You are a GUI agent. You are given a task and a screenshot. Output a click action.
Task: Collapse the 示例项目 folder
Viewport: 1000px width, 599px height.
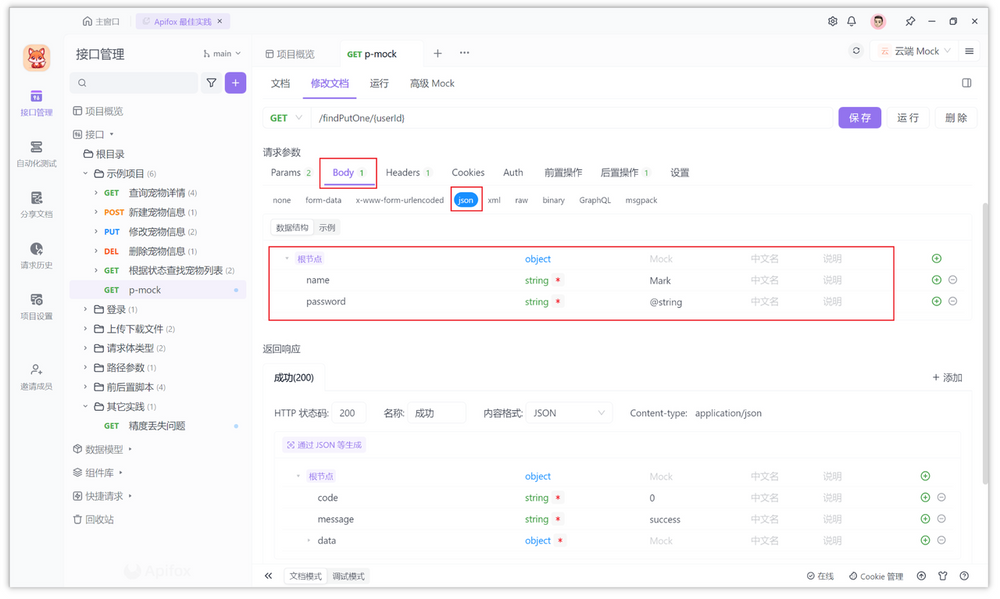[86, 173]
